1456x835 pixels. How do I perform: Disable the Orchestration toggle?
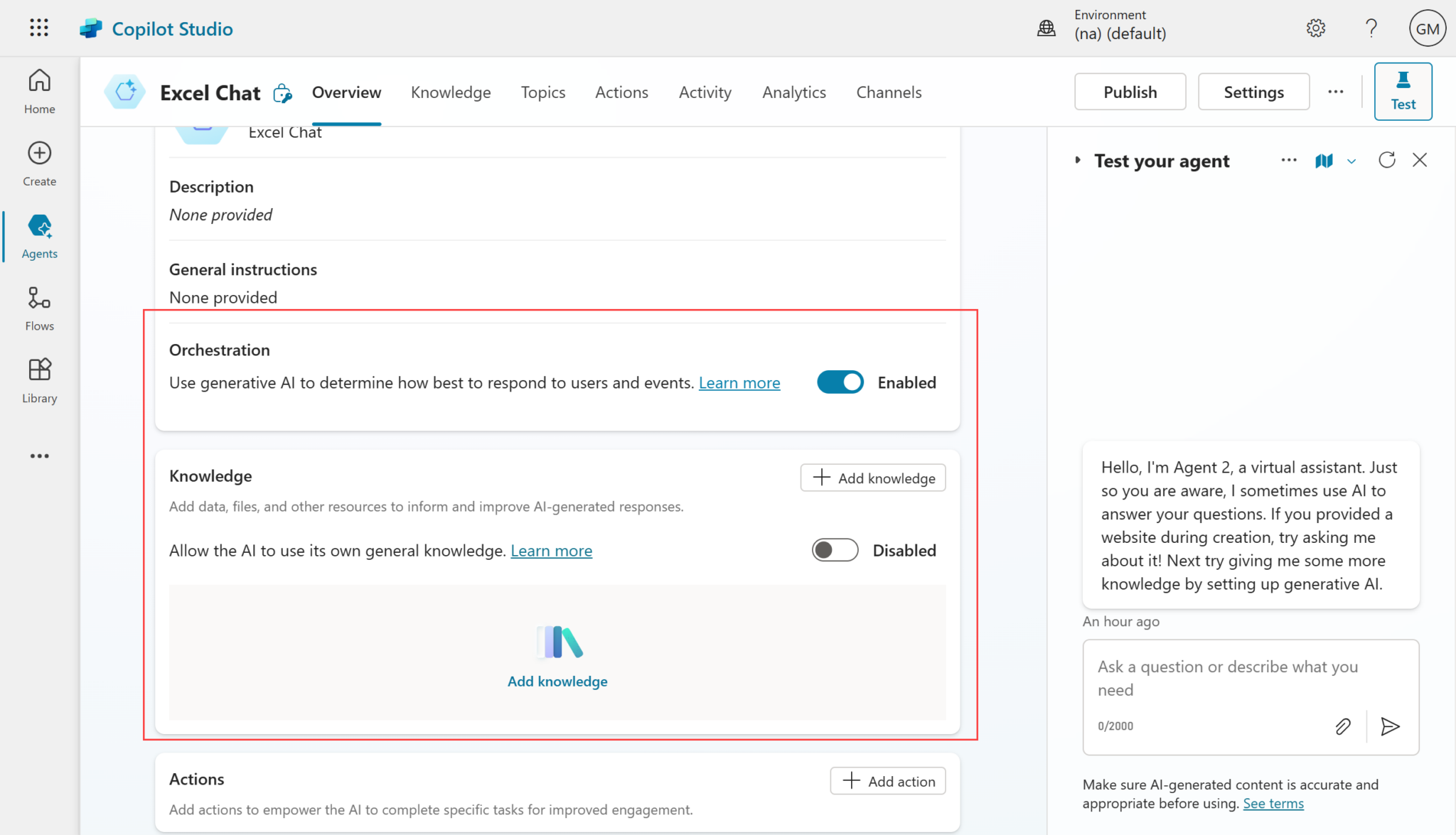tap(840, 382)
